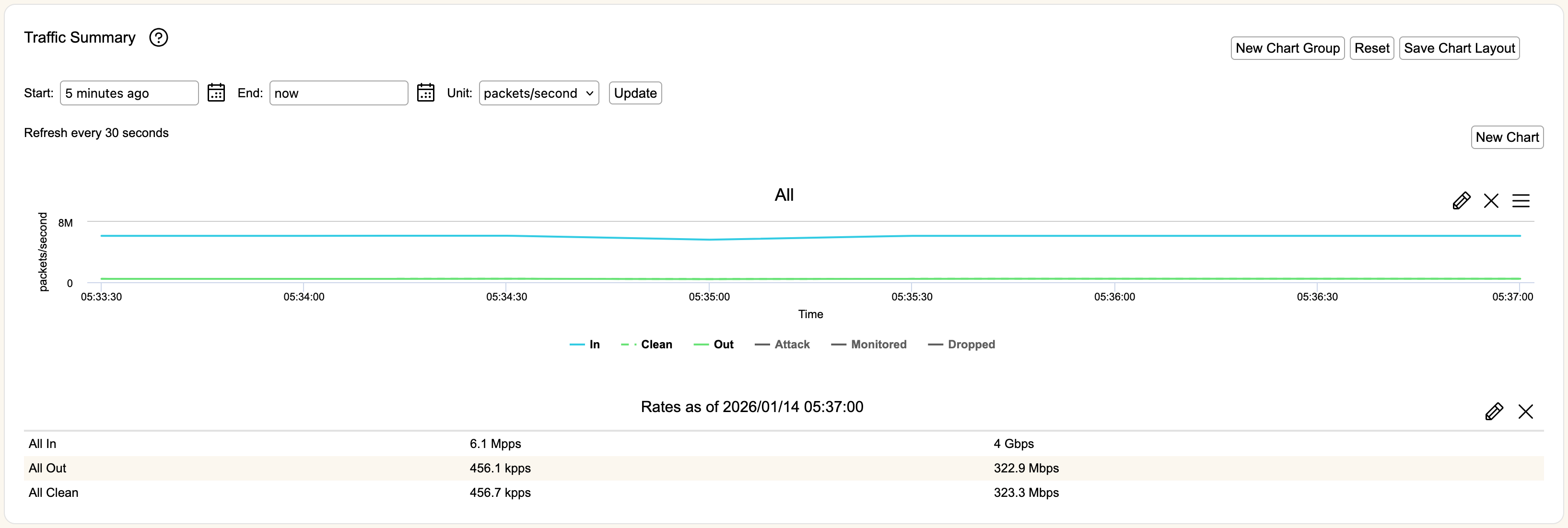Viewport: 1568px width, 528px height.
Task: Open the Start date calendar picker
Action: point(216,93)
